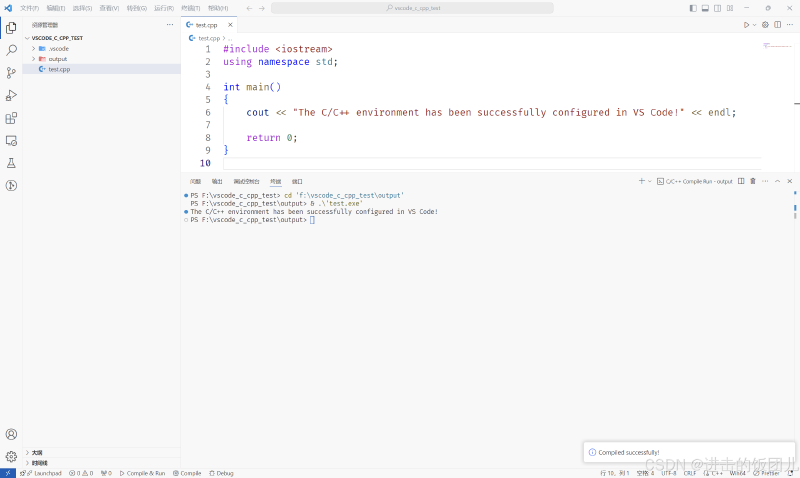Click the UTF-8 encoding status item
This screenshot has height=478, width=800.
(x=669, y=473)
